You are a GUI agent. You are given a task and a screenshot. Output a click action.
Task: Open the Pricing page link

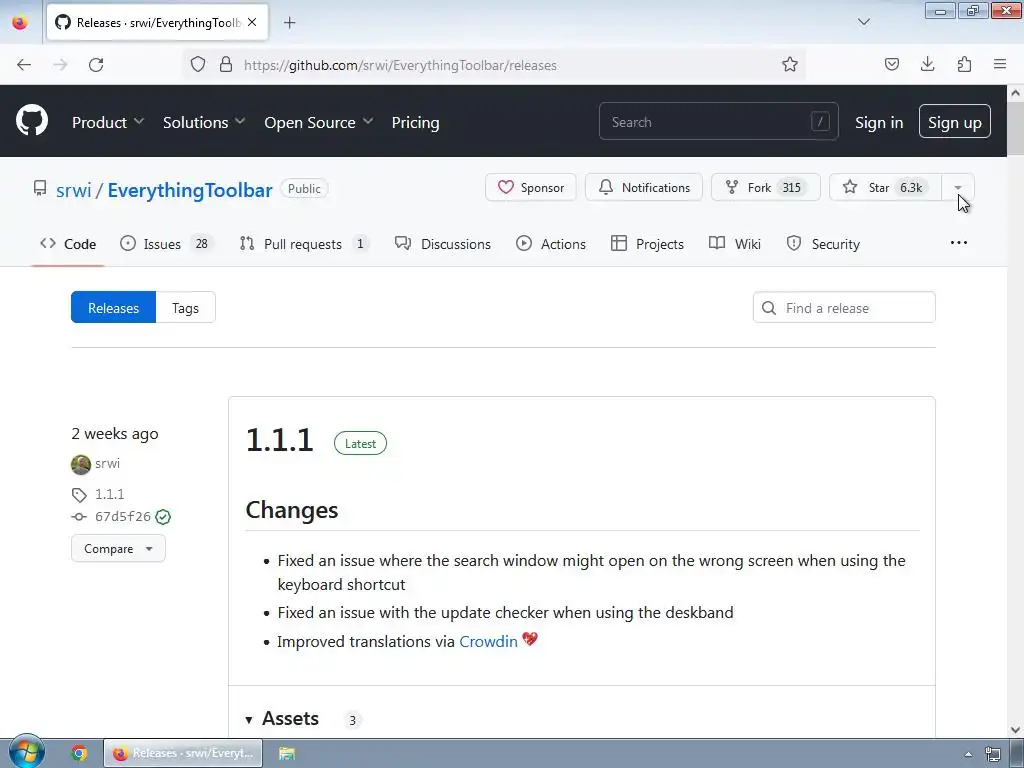[x=415, y=122]
